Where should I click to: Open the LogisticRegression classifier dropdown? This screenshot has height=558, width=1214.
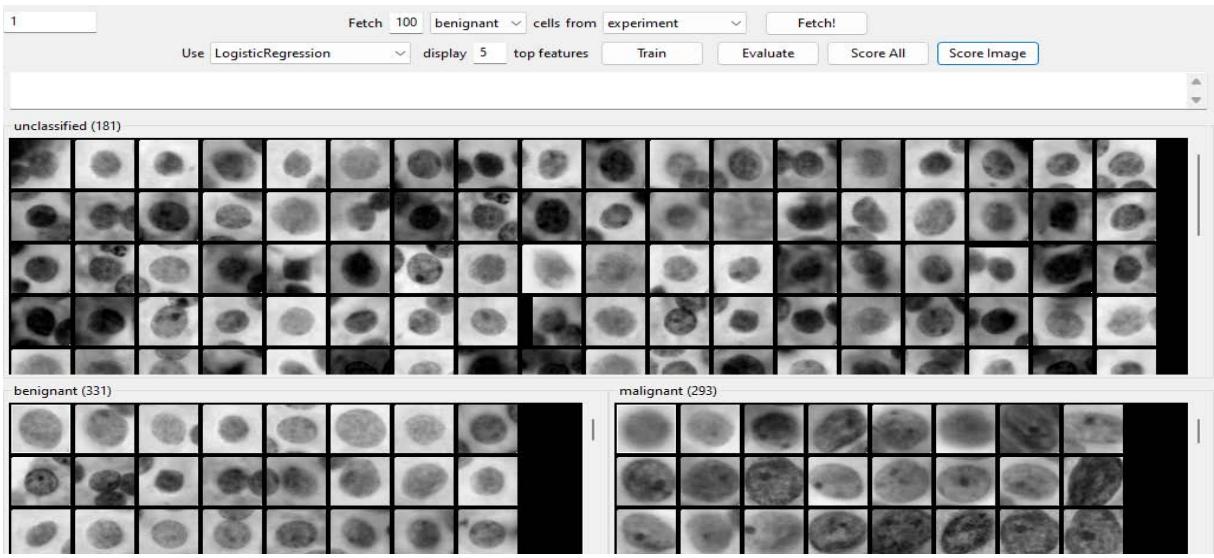tap(310, 54)
